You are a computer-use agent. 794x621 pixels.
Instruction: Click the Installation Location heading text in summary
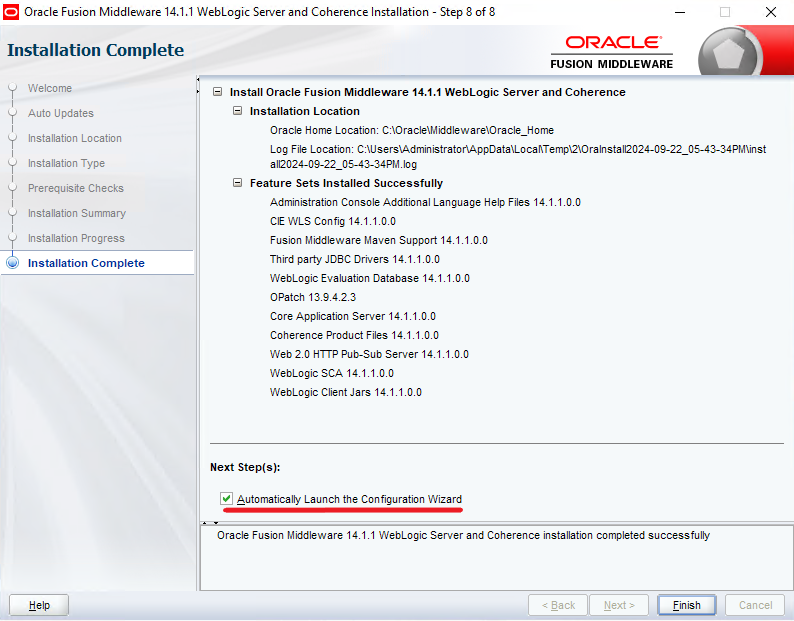[305, 111]
